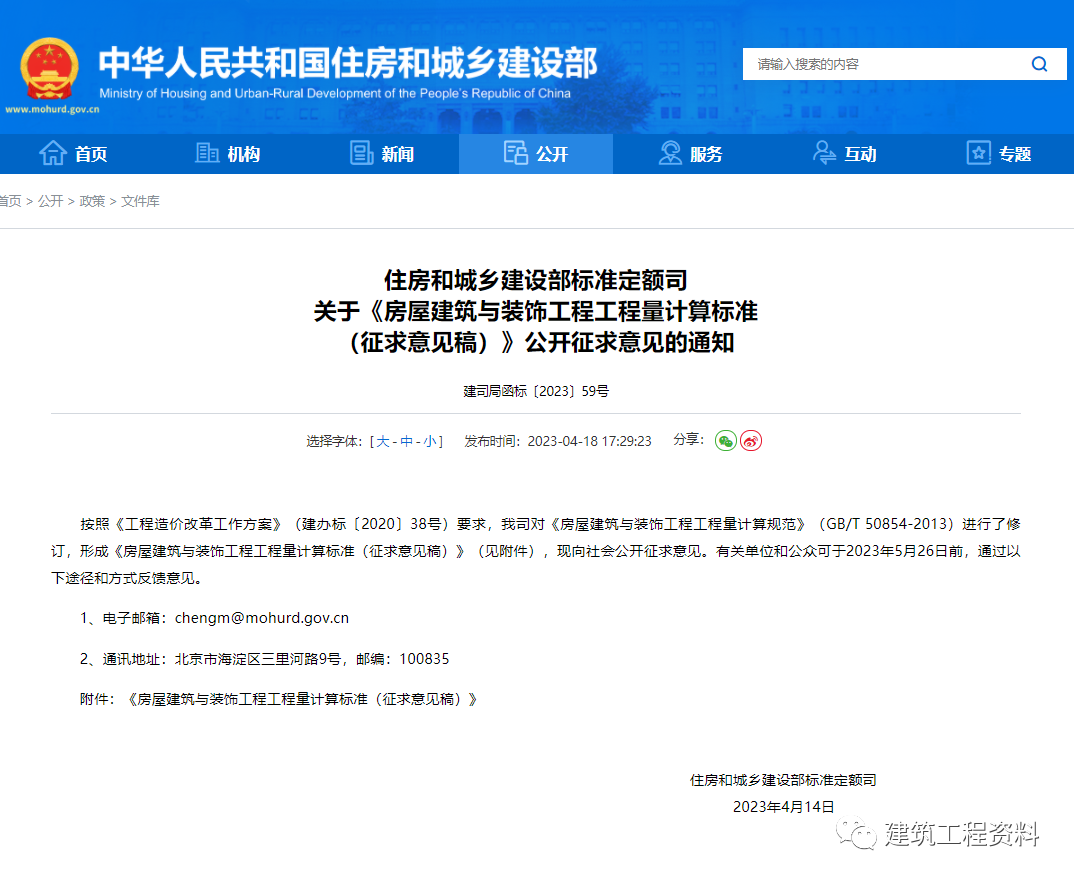Set font size to 大
This screenshot has height=881, width=1074.
point(383,441)
